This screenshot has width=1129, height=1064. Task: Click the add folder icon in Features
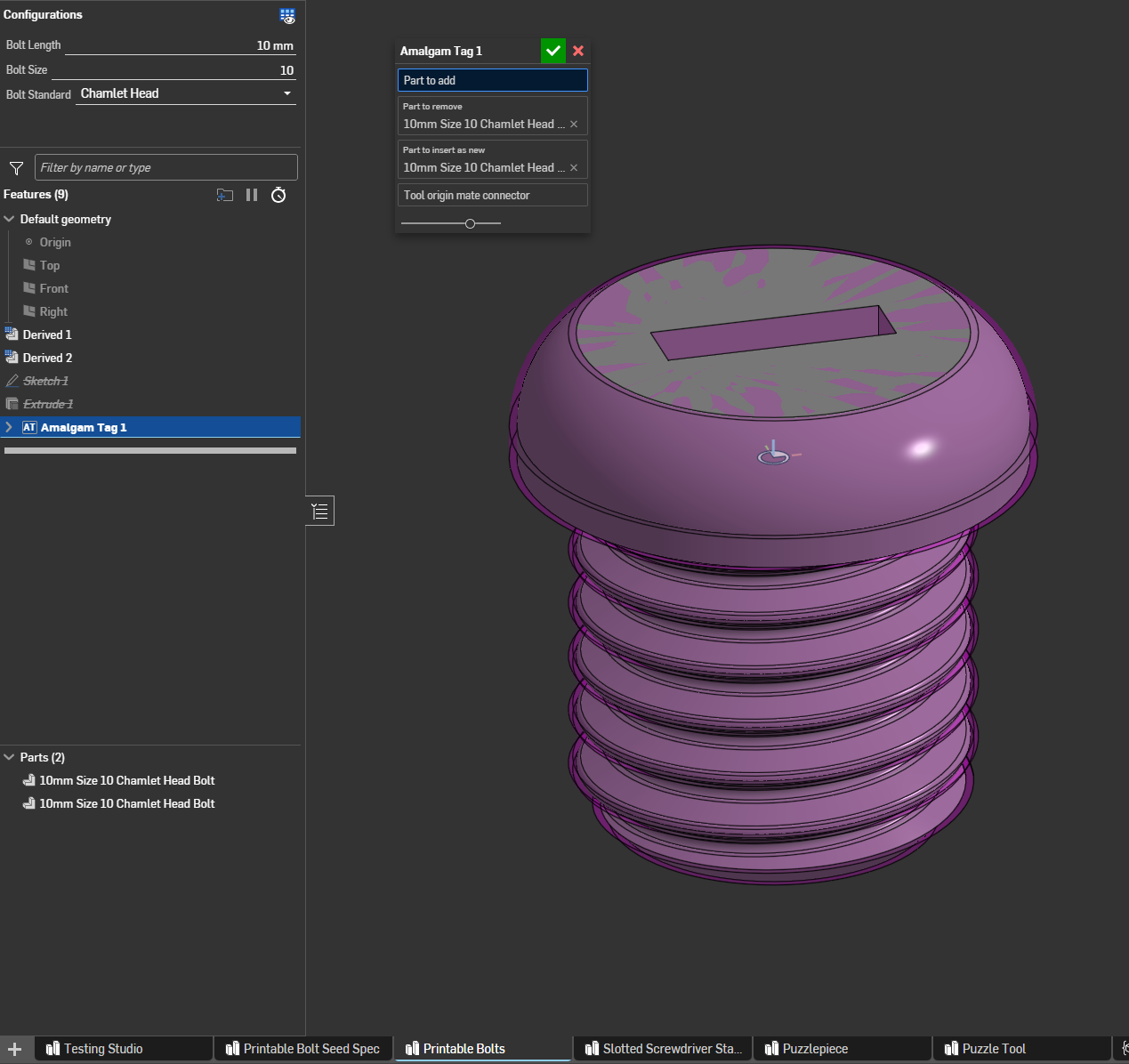225,195
